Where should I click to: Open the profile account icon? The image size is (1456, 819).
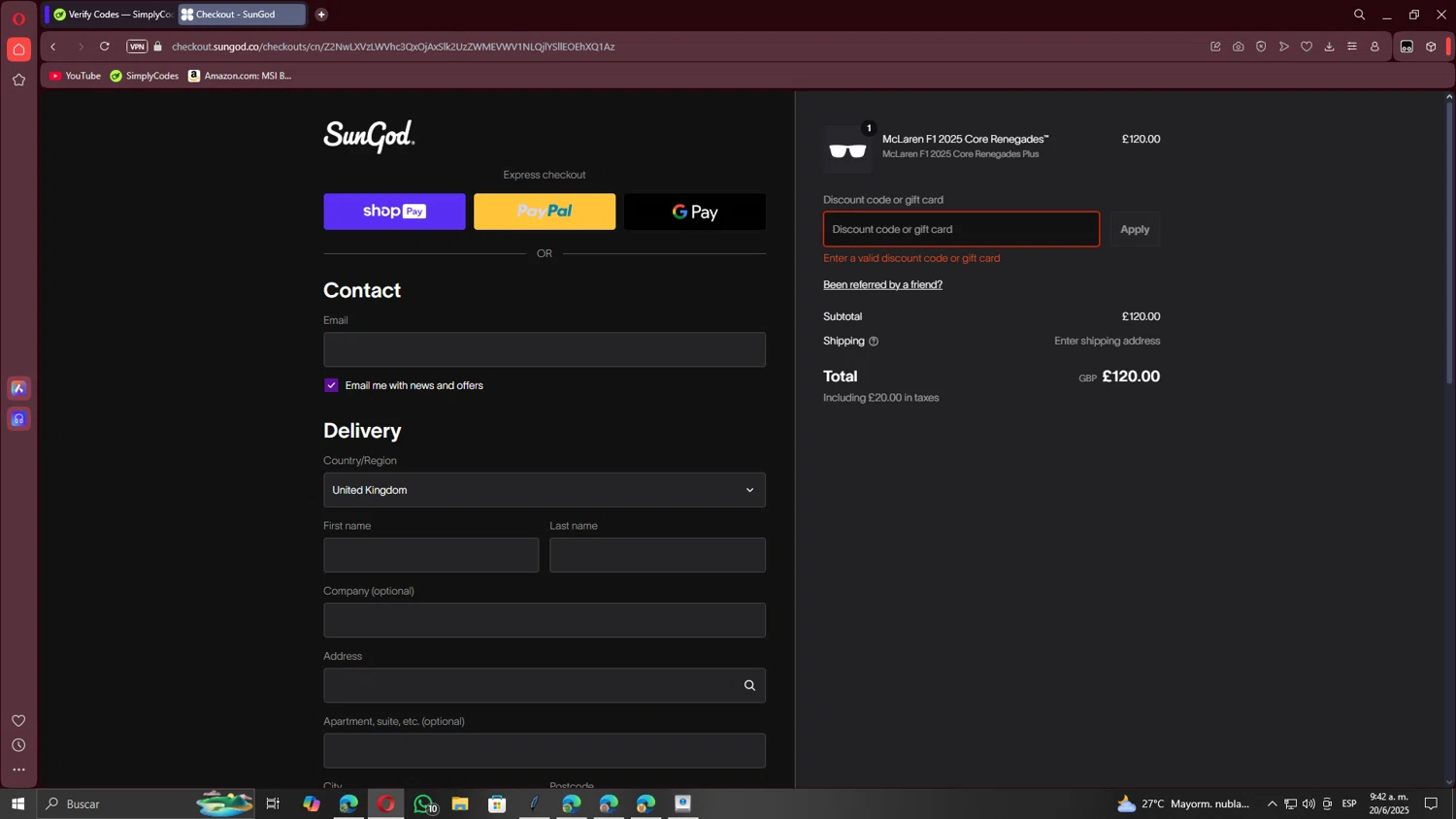(1374, 47)
